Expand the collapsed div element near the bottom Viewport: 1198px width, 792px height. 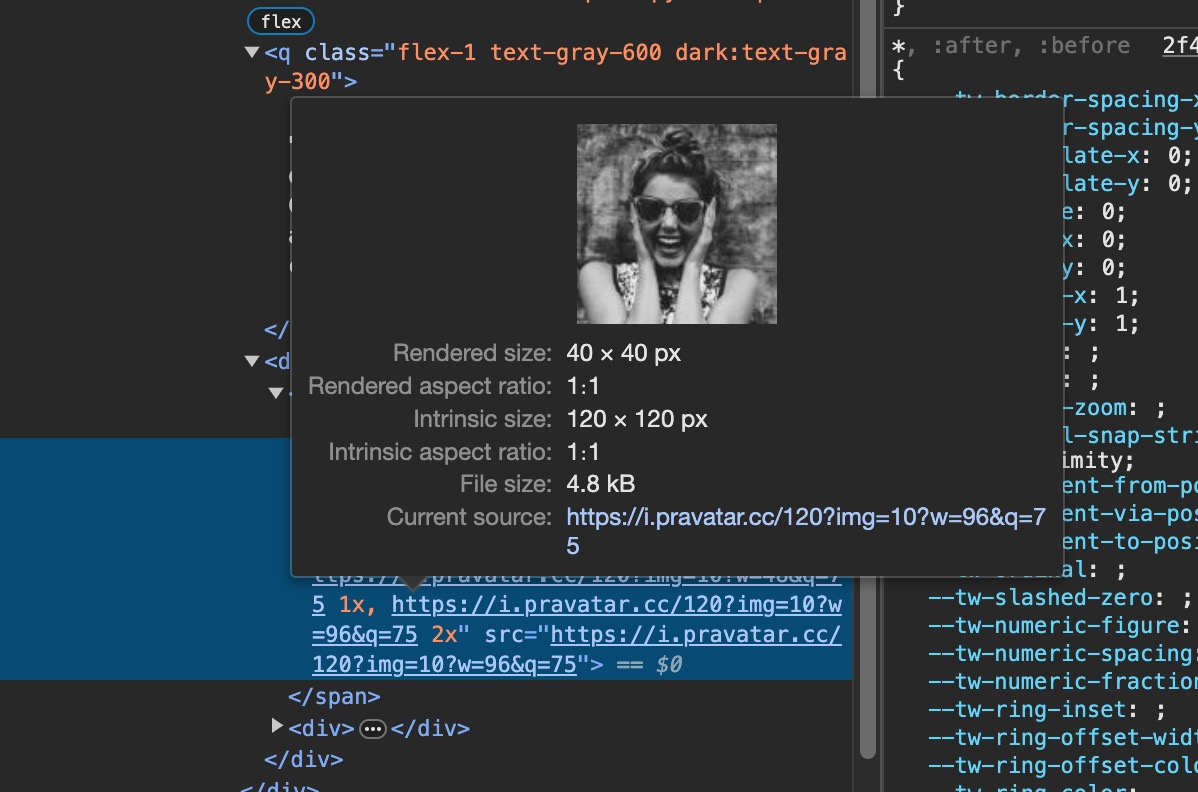[x=277, y=728]
